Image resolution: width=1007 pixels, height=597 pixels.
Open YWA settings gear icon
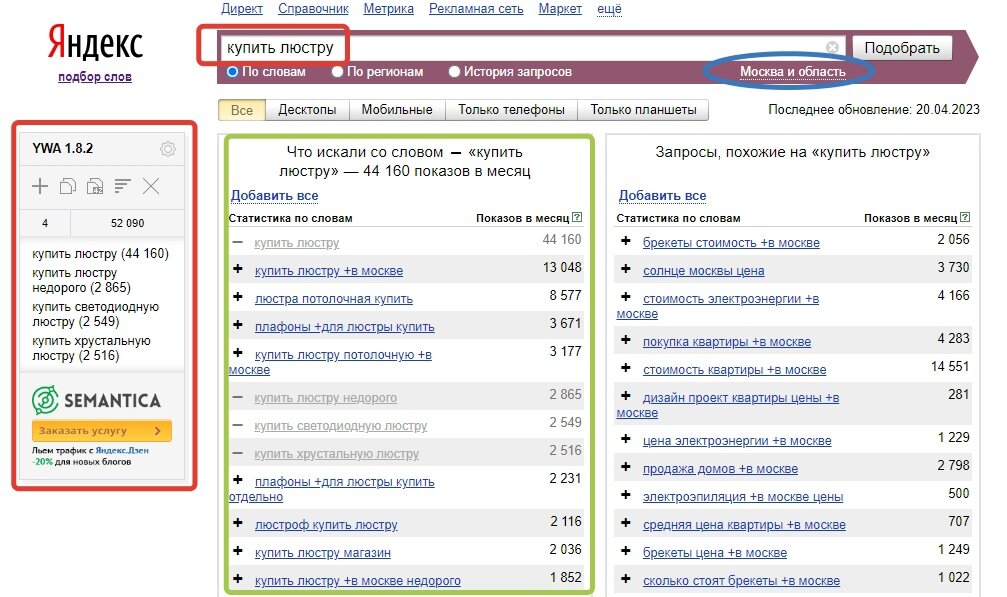pos(168,149)
